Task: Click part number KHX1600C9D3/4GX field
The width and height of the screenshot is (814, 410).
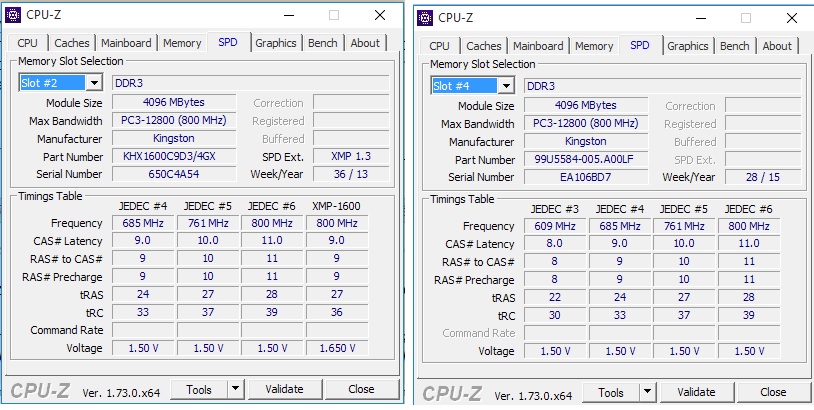Action: coord(174,156)
